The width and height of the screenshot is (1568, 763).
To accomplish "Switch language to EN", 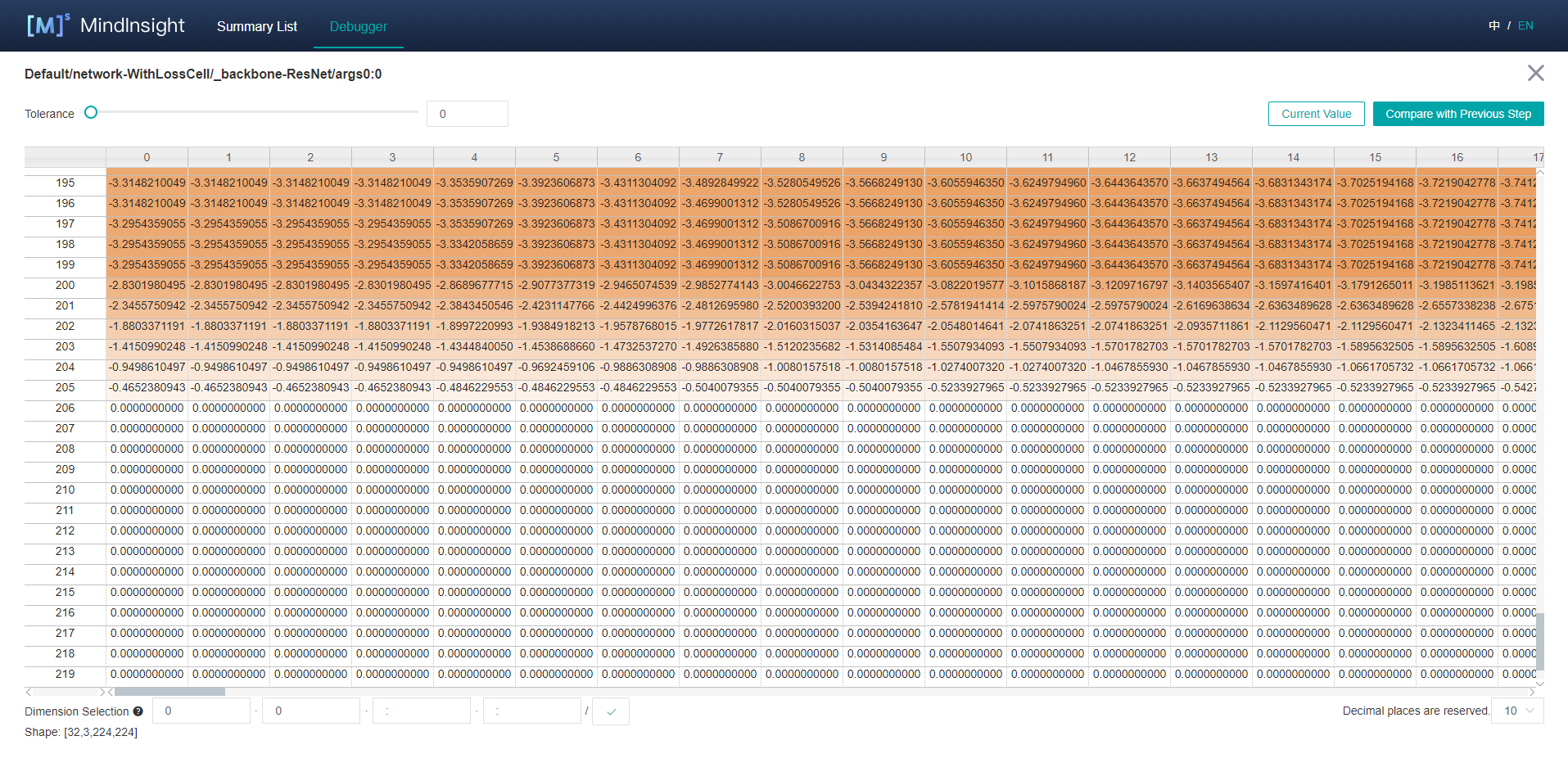I will (x=1525, y=25).
